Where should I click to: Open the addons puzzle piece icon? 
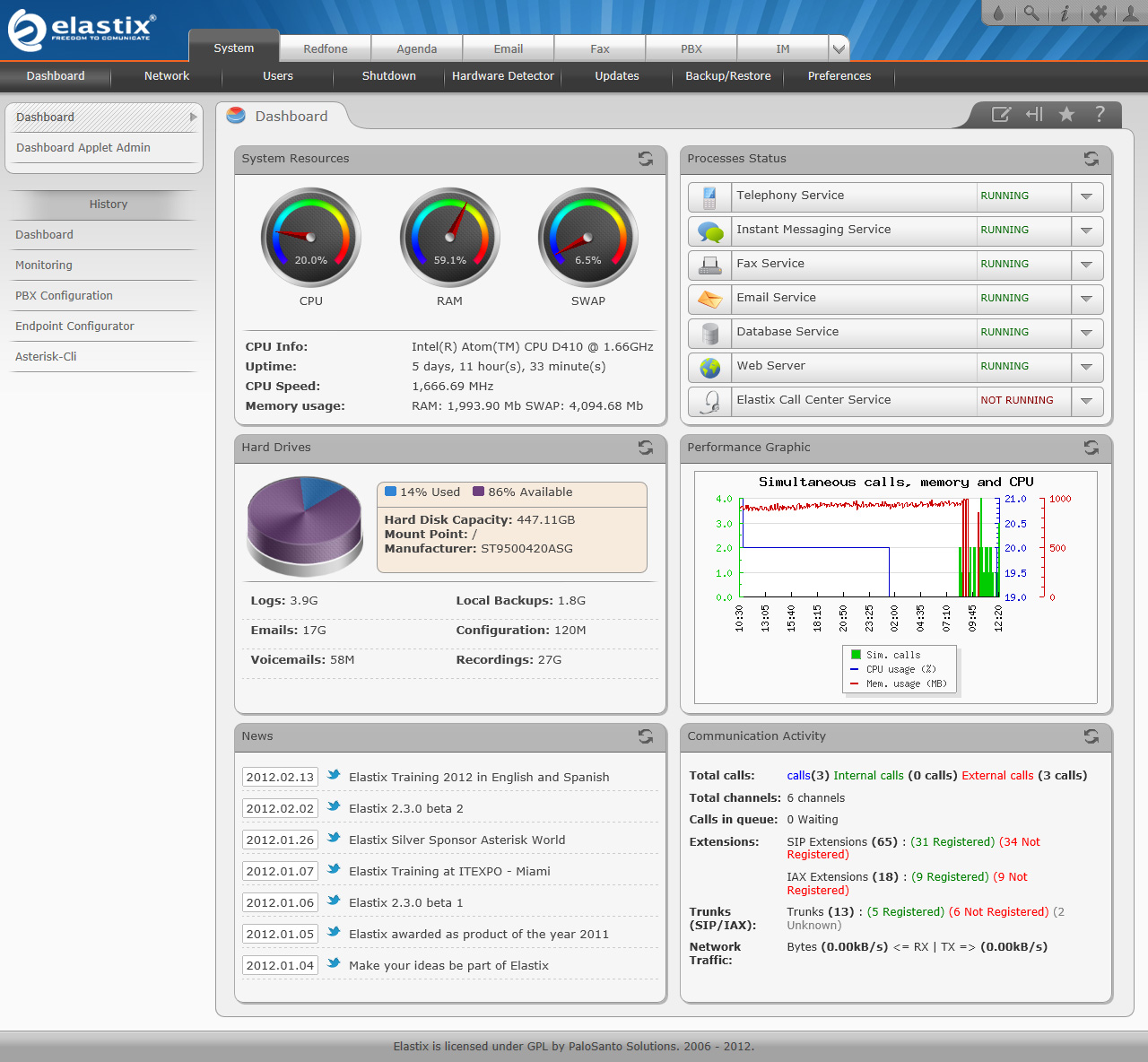click(x=1098, y=13)
